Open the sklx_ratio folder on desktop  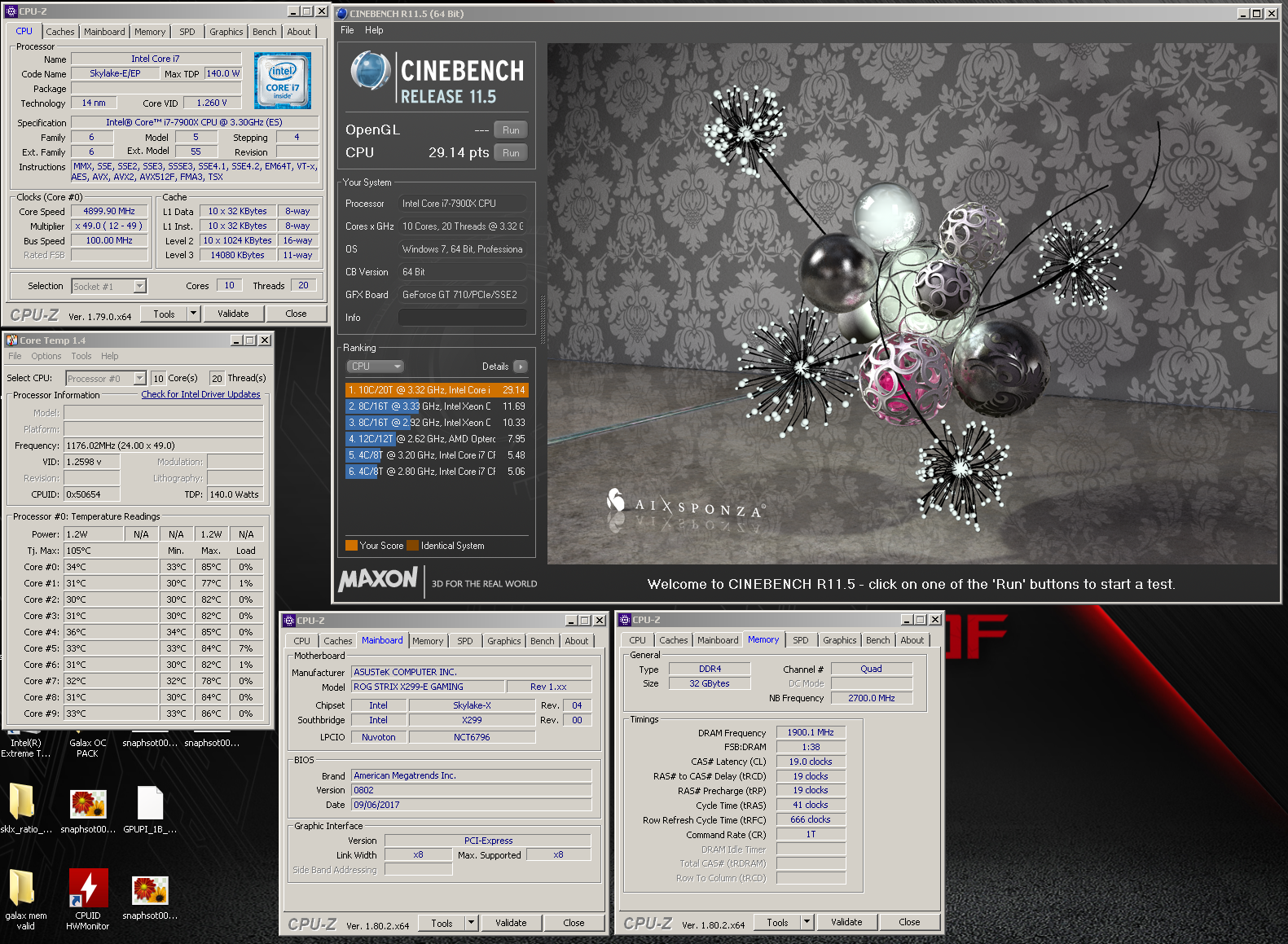click(22, 801)
